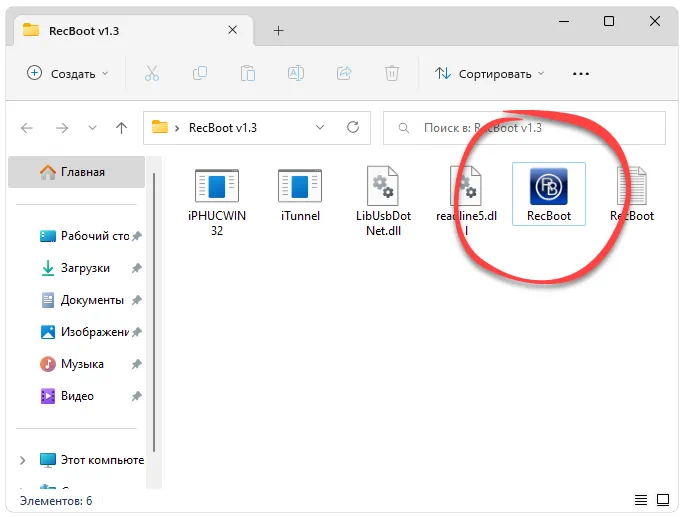
Task: Click the Copy icon in toolbar
Action: click(200, 74)
